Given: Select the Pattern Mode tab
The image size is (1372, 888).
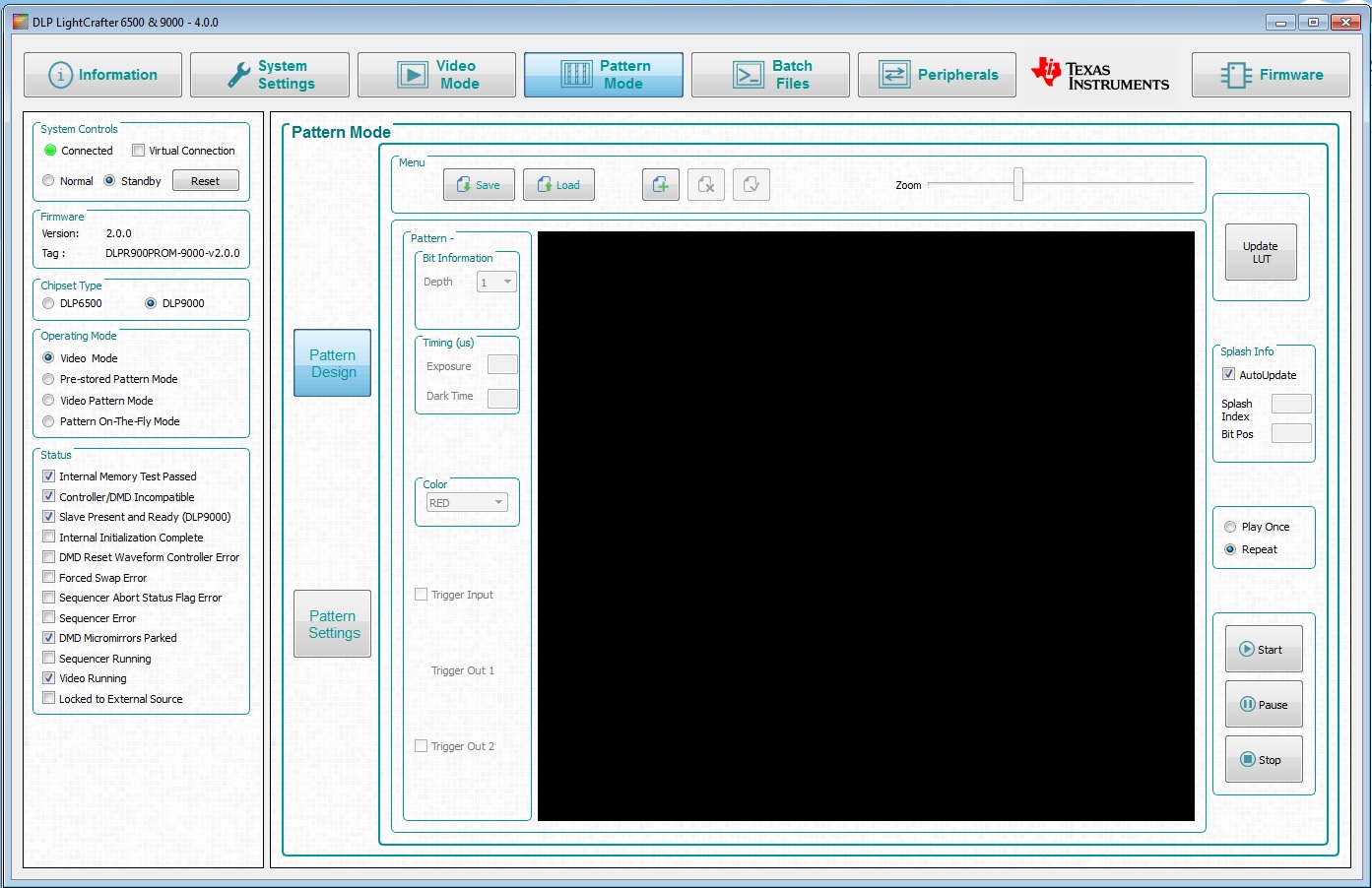Looking at the screenshot, I should pos(604,75).
